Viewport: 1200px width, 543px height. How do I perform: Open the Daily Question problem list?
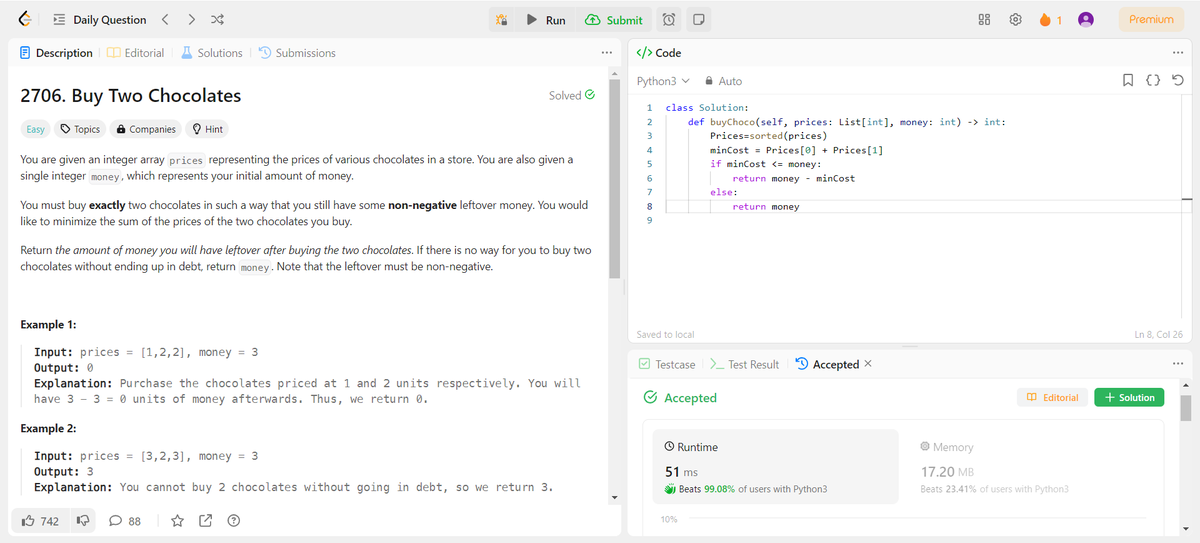point(100,20)
